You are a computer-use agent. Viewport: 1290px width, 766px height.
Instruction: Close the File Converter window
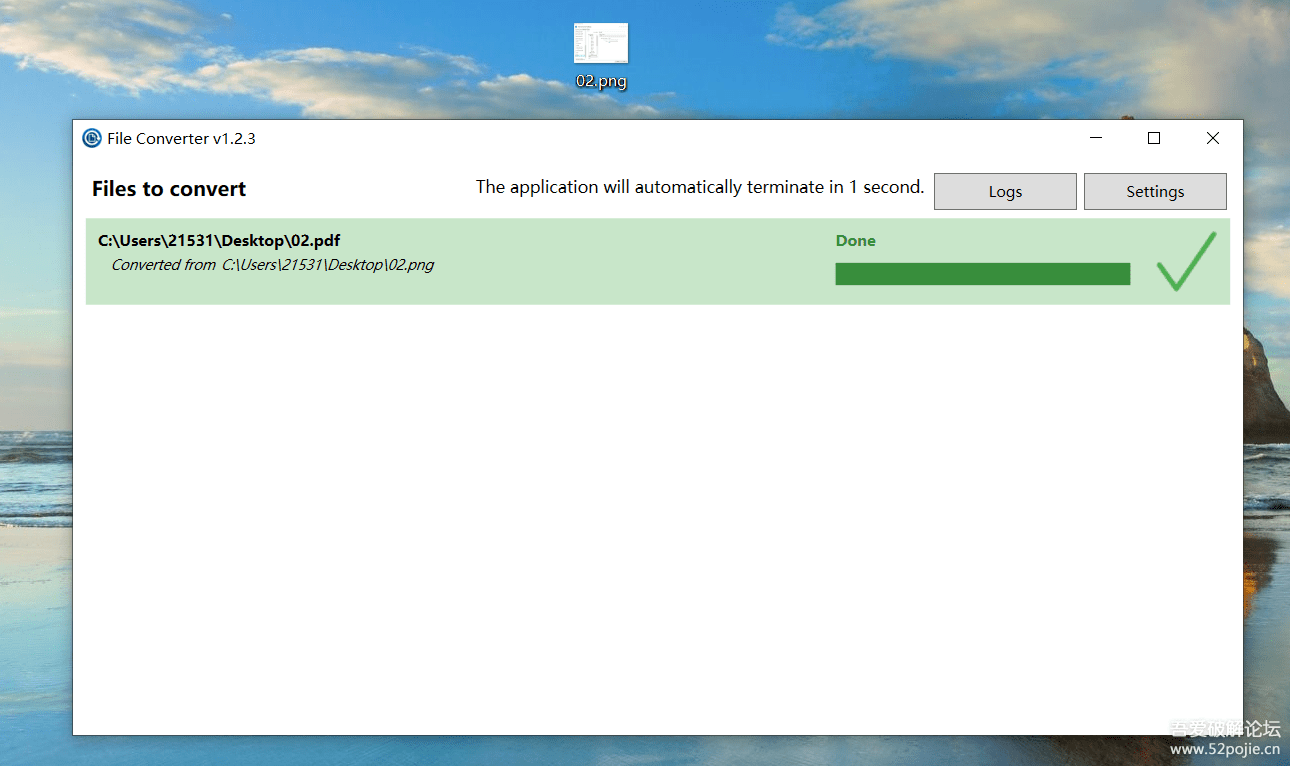[1212, 138]
